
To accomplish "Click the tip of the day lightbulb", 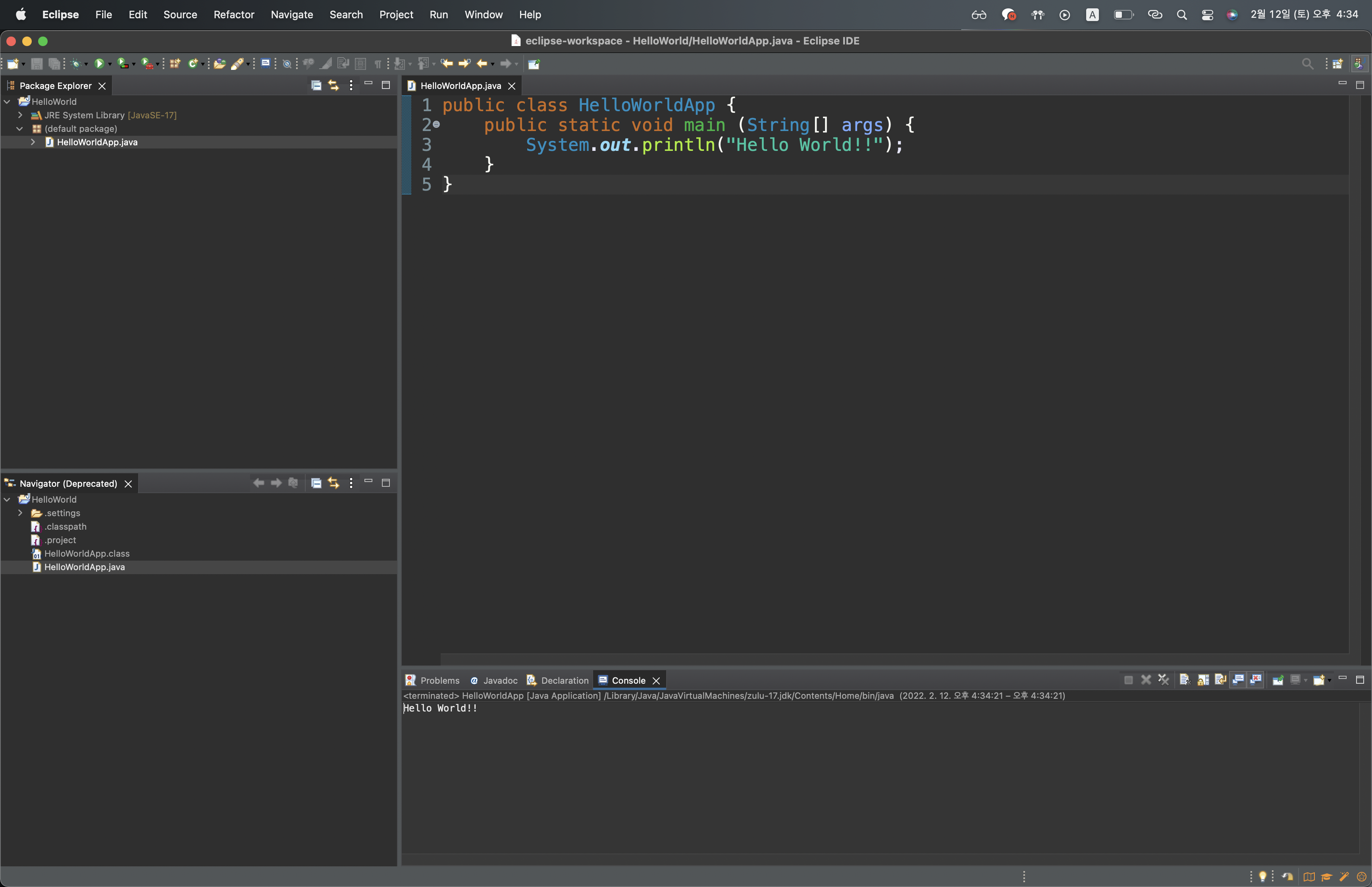I will point(1262,877).
